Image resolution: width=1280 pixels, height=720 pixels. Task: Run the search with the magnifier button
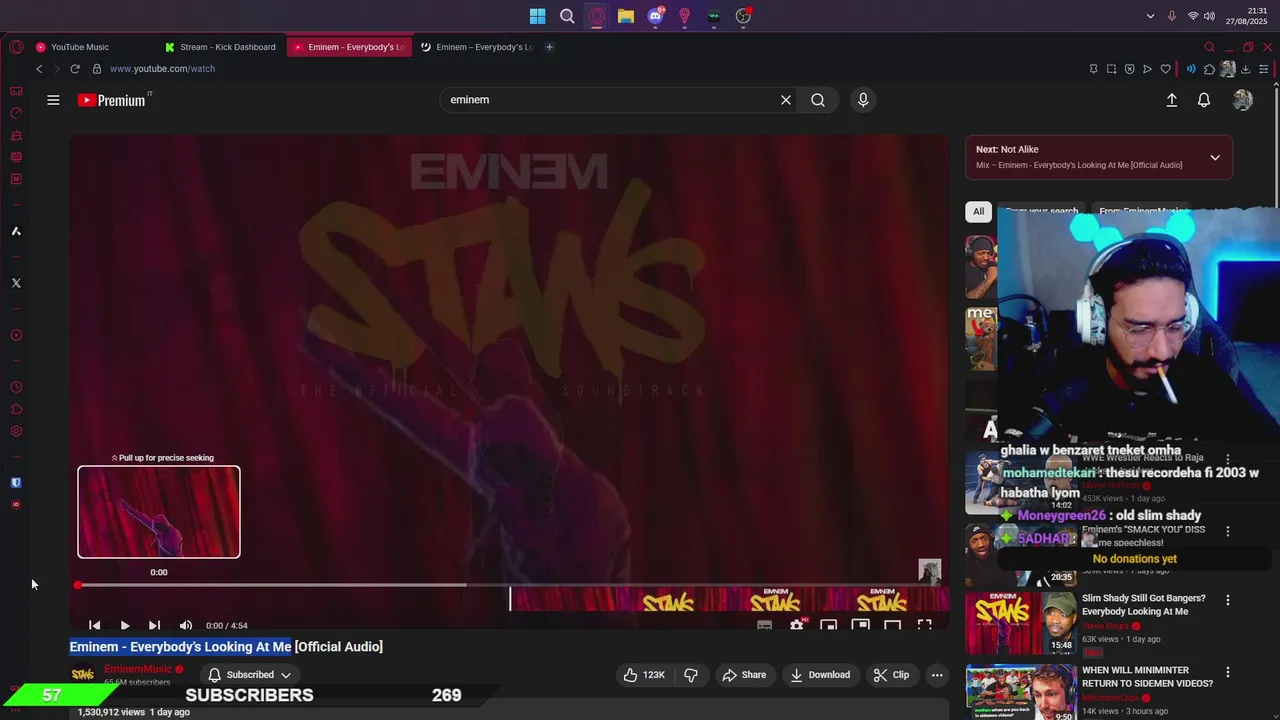[x=818, y=100]
